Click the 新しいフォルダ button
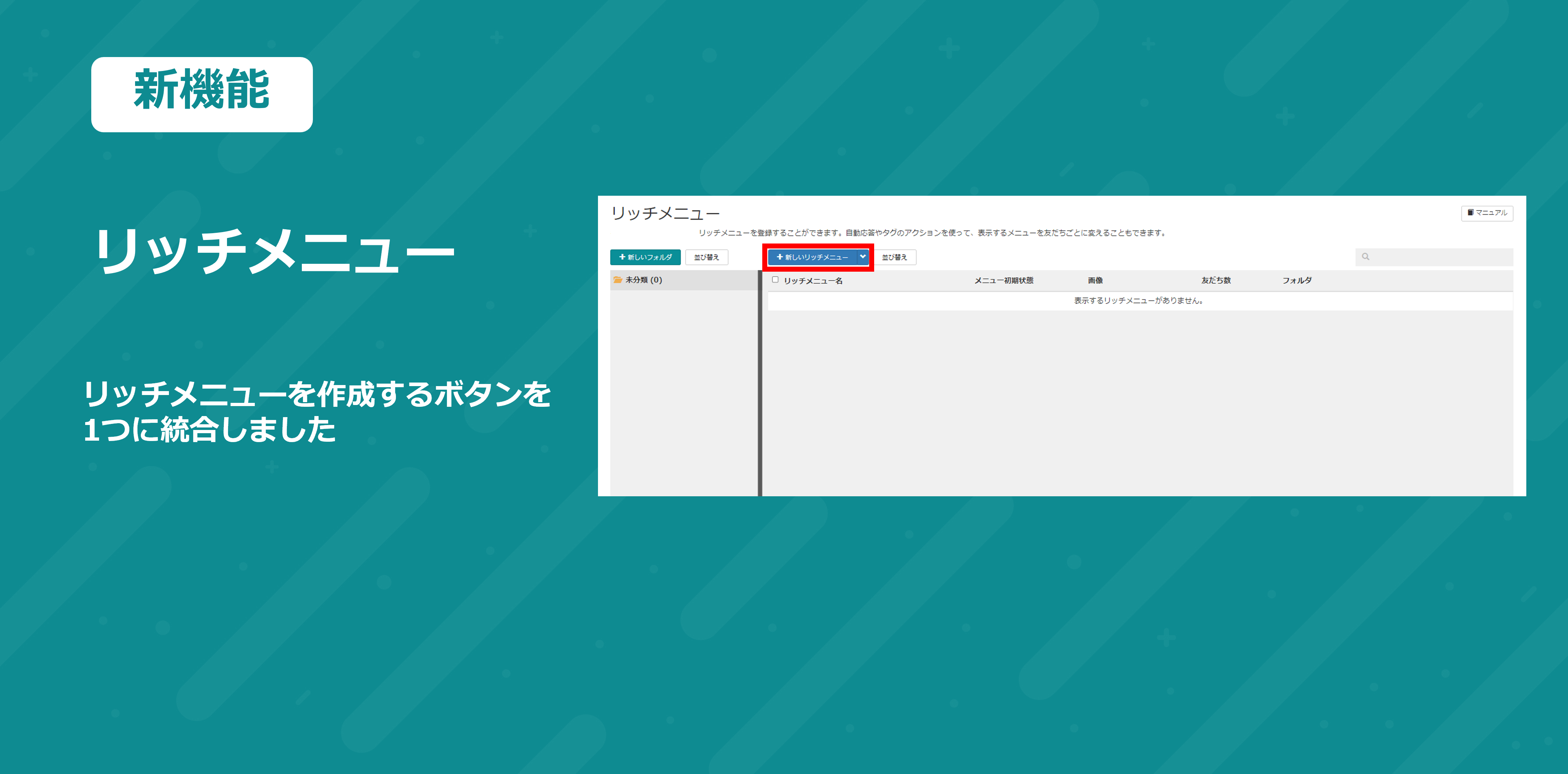 [645, 257]
